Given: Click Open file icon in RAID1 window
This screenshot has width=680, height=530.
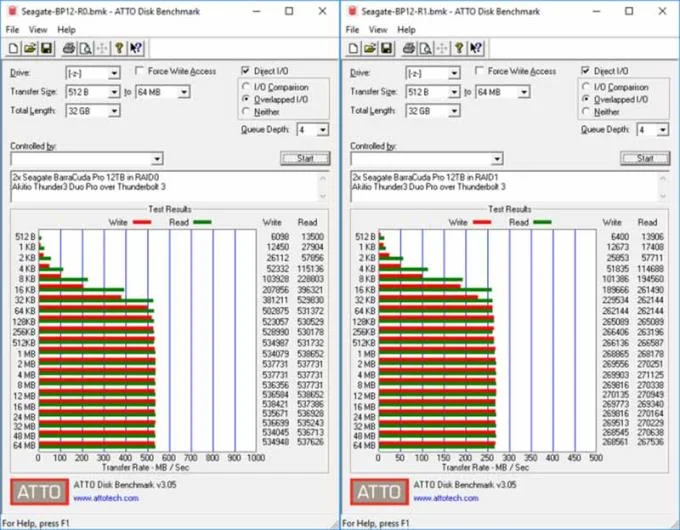Looking at the screenshot, I should point(370,48).
